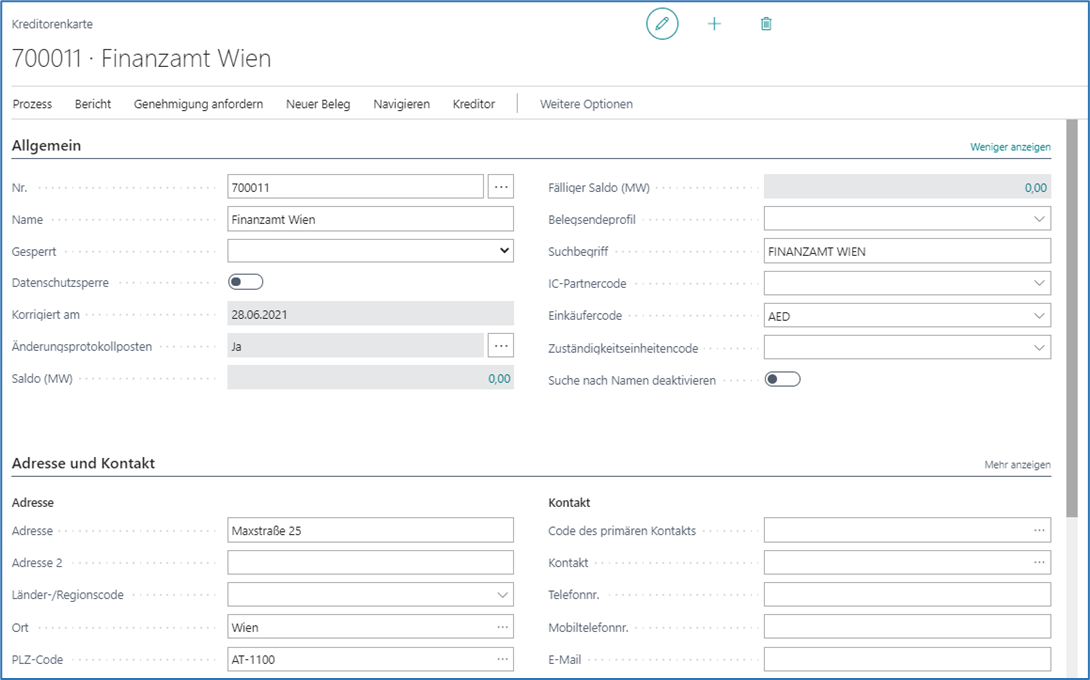1090x680 pixels.
Task: Click Mehr anzeigen link
Action: [1017, 464]
